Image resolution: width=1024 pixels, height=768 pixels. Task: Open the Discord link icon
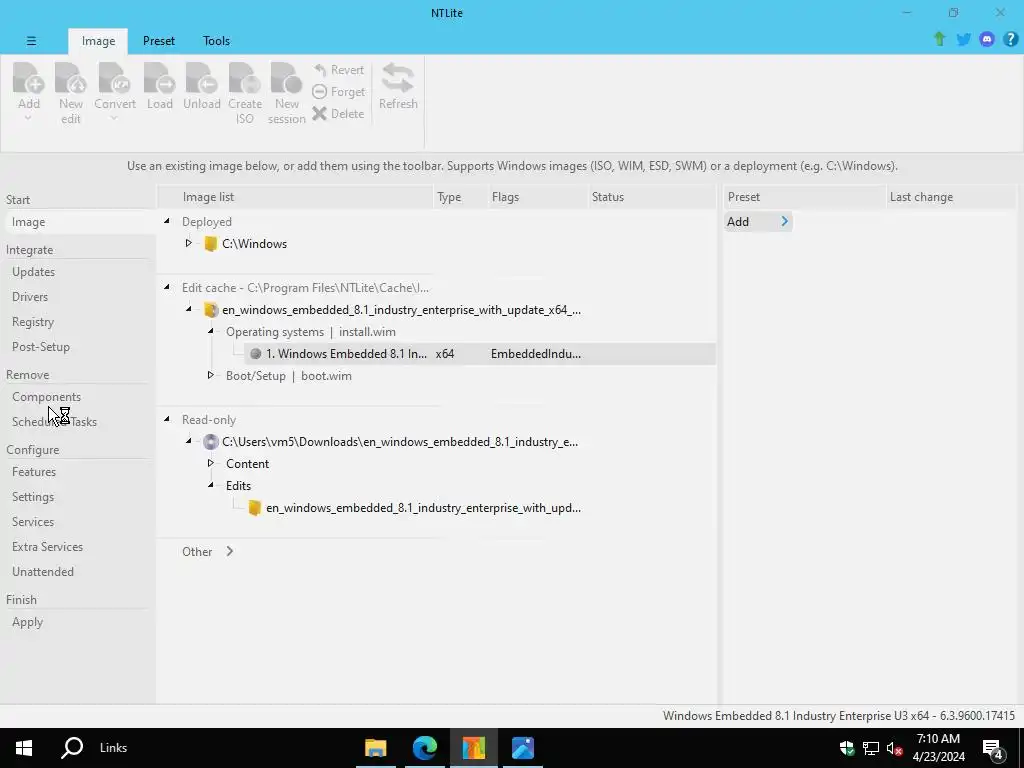987,40
